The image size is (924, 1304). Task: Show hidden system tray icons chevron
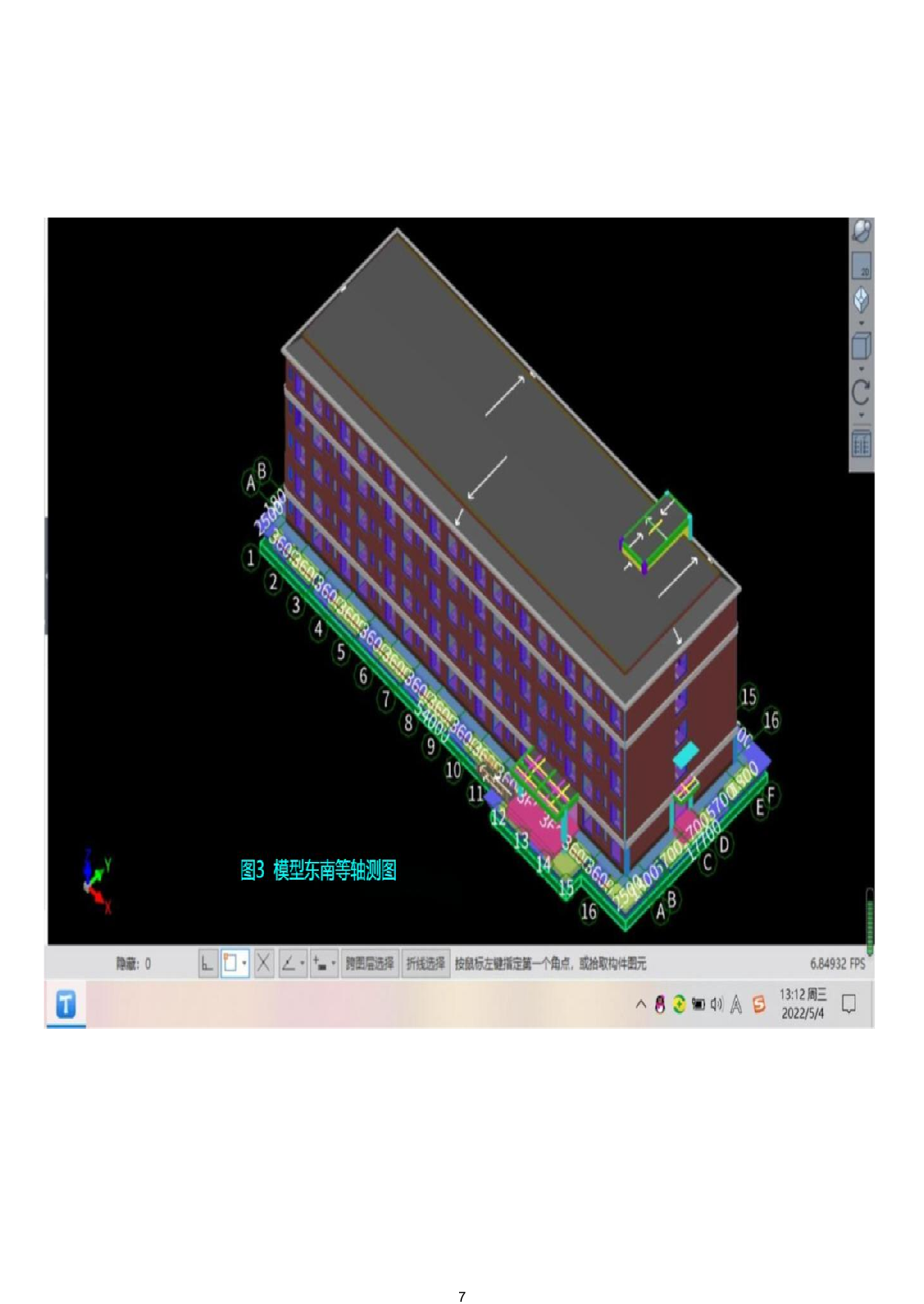pyautogui.click(x=641, y=1004)
